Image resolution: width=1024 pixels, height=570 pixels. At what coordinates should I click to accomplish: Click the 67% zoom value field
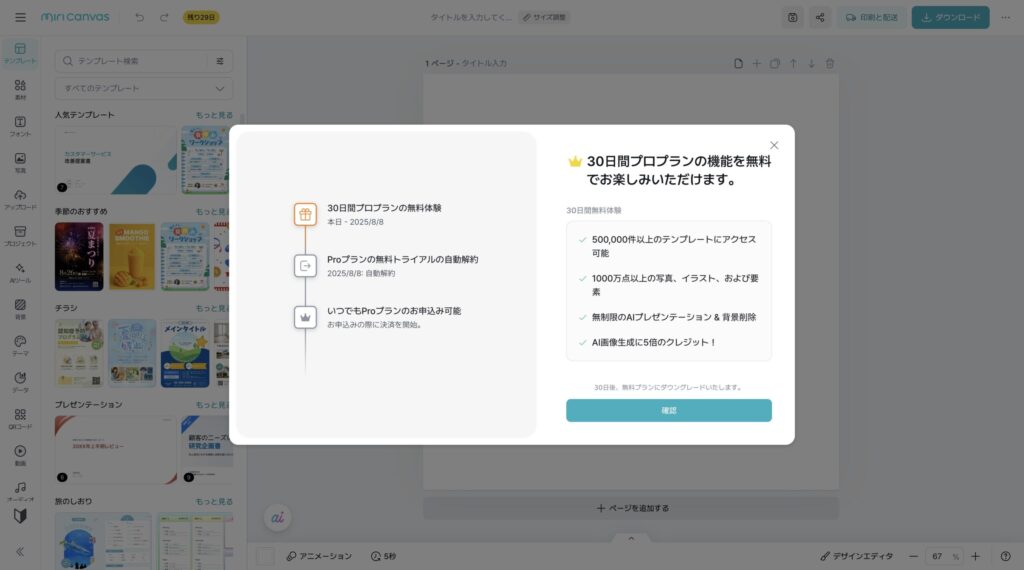(x=944, y=556)
